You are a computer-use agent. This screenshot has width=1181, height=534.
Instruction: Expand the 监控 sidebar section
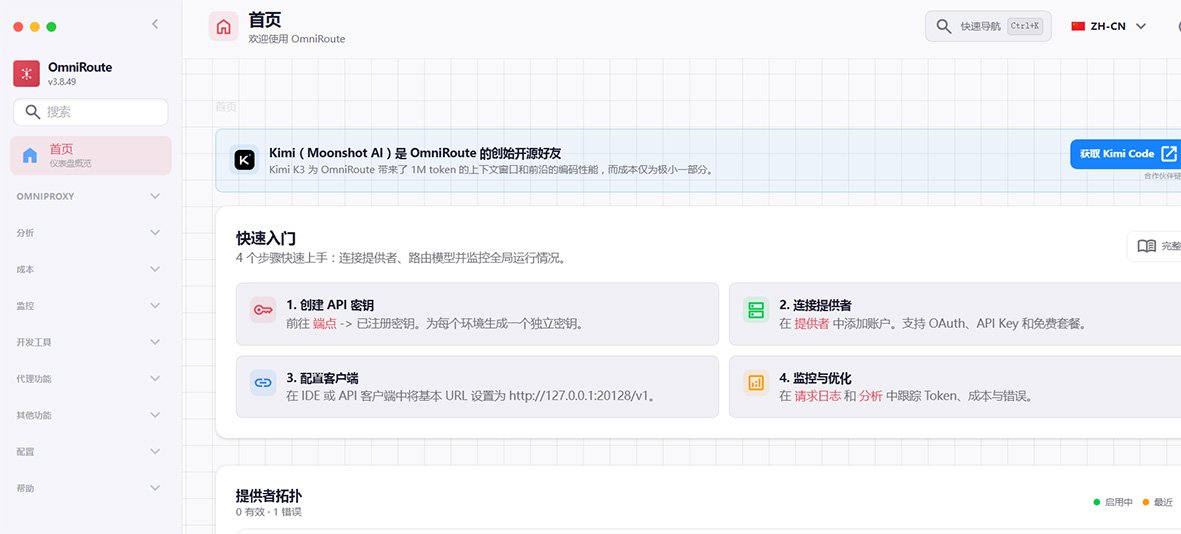tap(90, 306)
